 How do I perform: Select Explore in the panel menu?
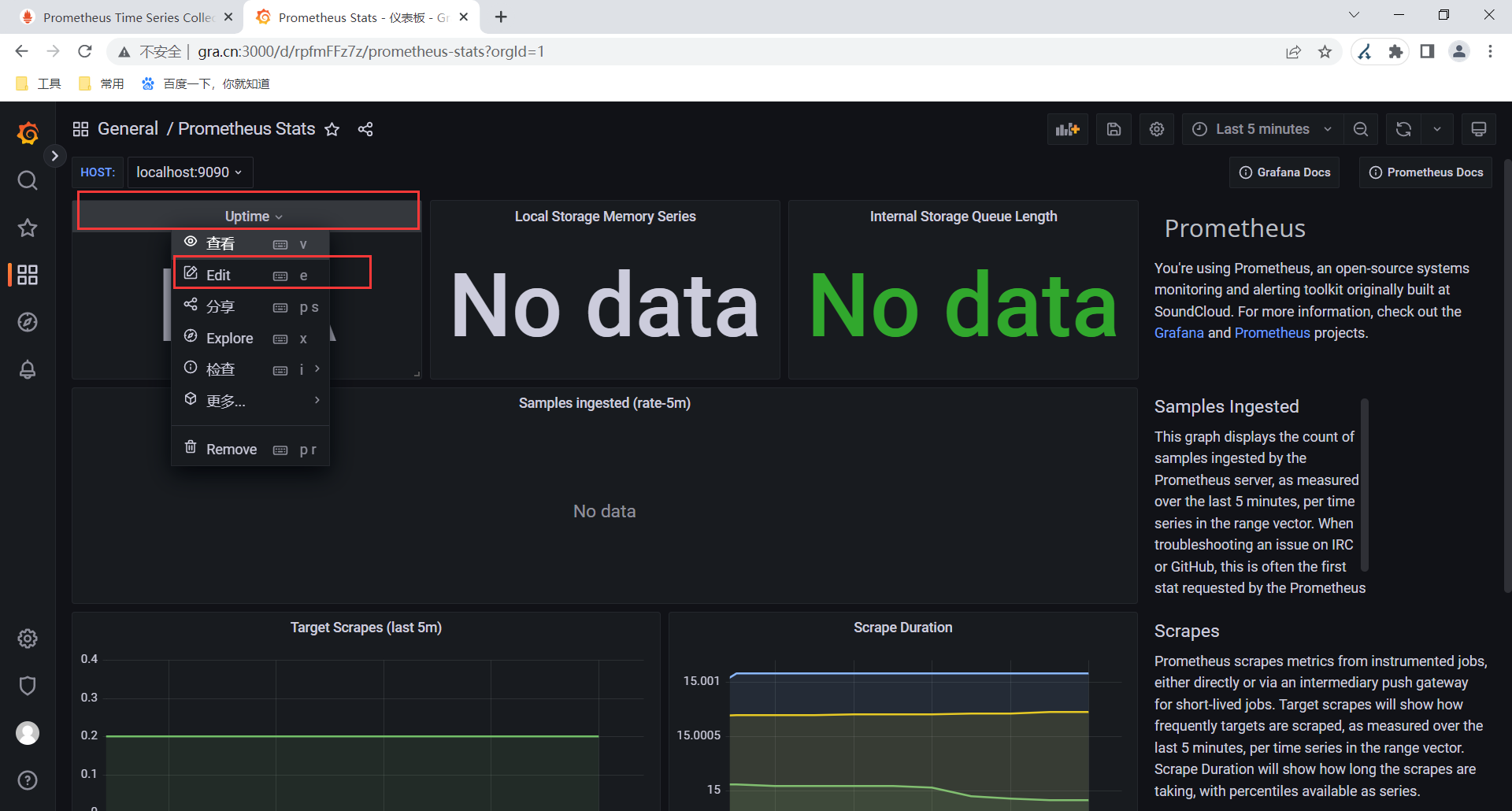pos(250,338)
